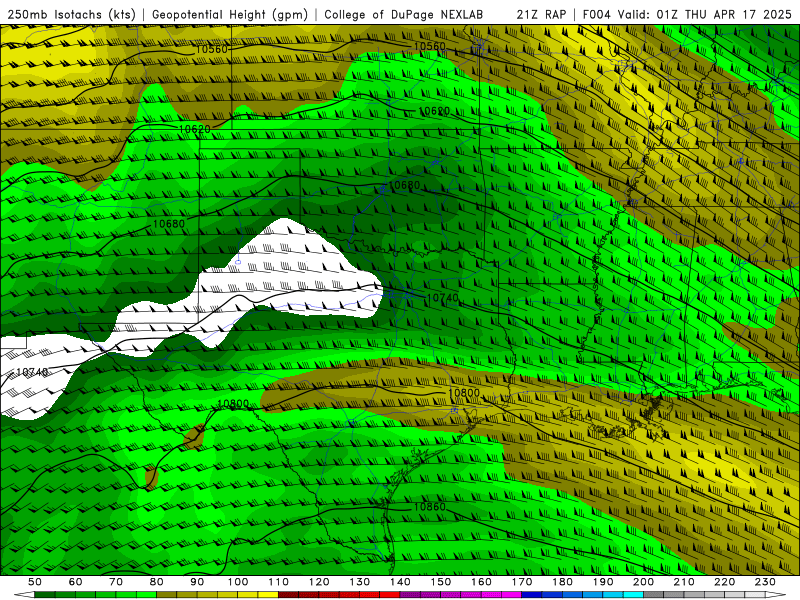Click the 110 knot color bar label
This screenshot has height=600, width=800.
(x=278, y=582)
